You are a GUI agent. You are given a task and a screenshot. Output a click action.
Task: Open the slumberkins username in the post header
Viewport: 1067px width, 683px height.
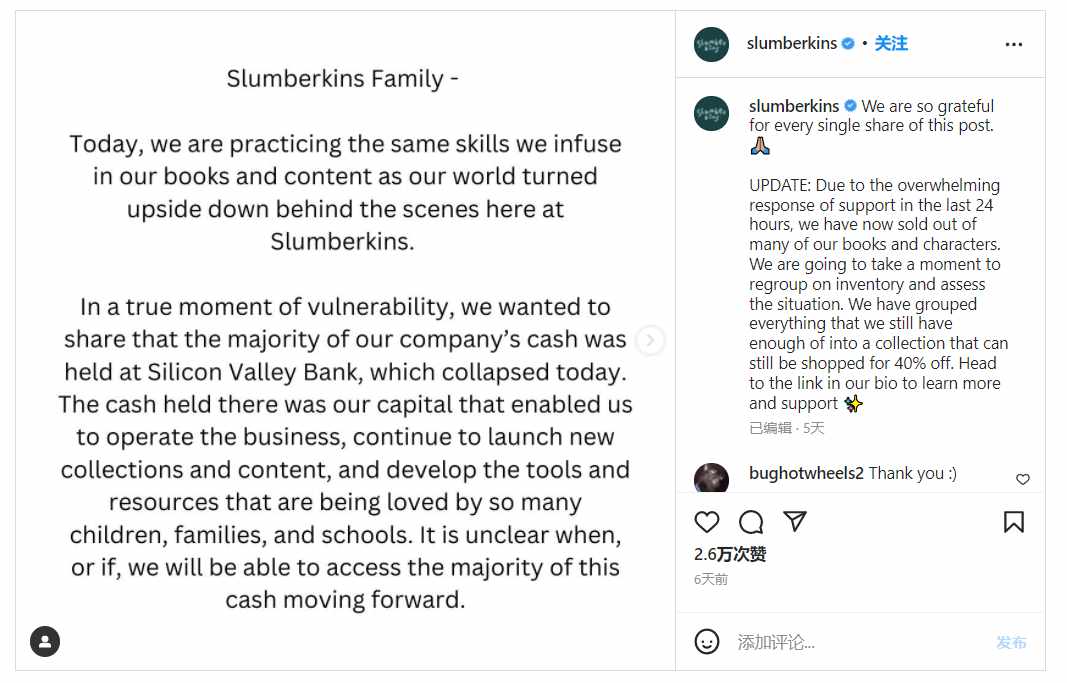click(792, 44)
